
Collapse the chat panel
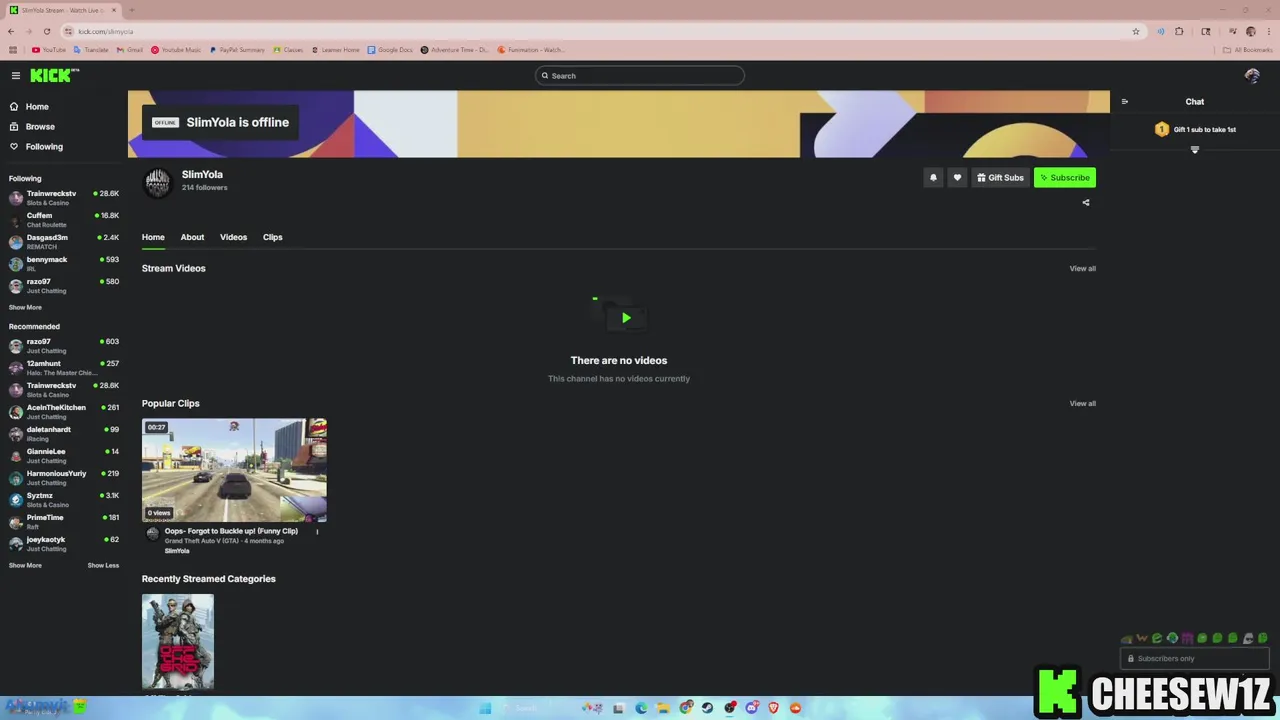[x=1125, y=102]
